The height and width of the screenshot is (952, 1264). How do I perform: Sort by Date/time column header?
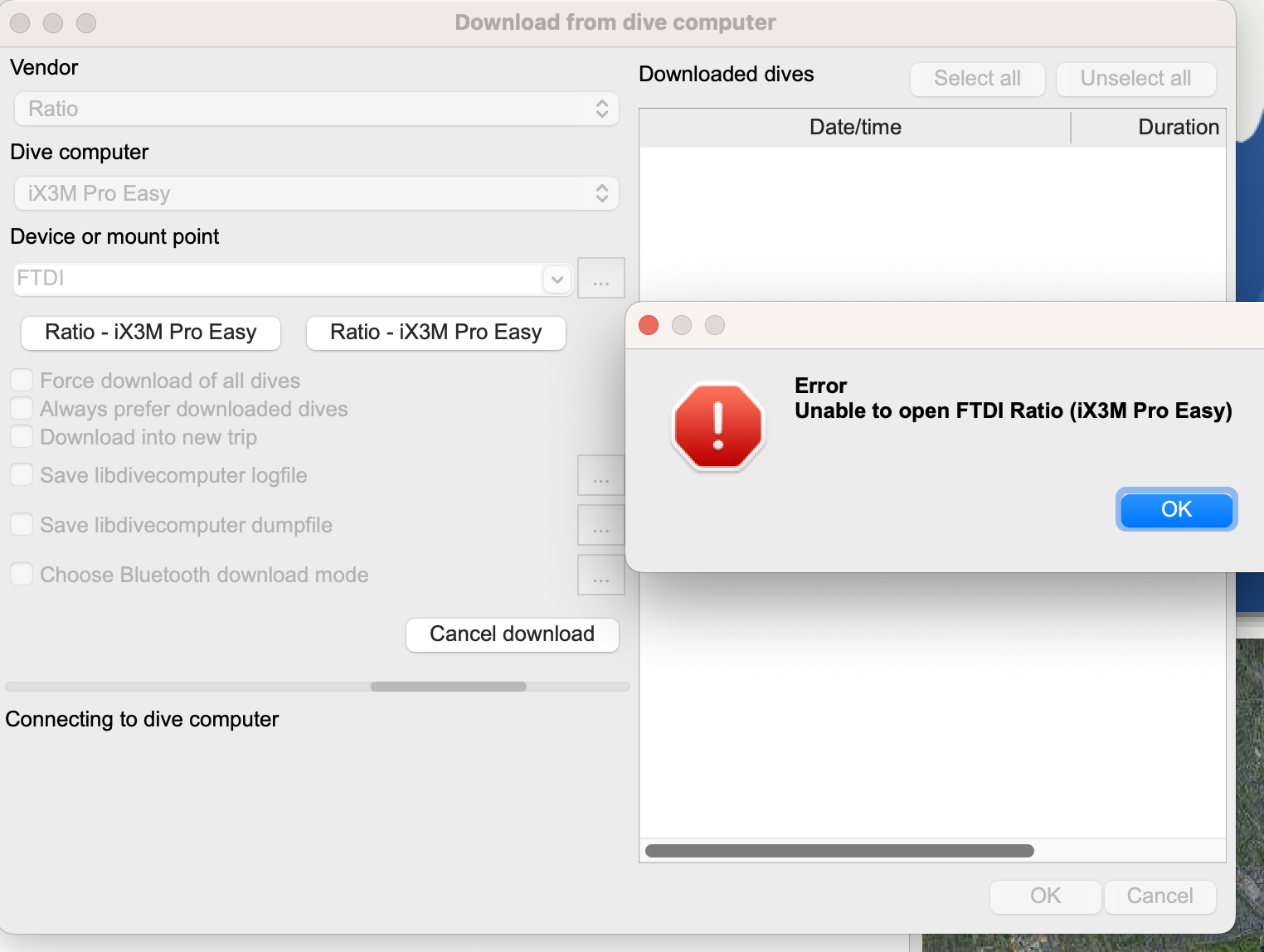855,127
